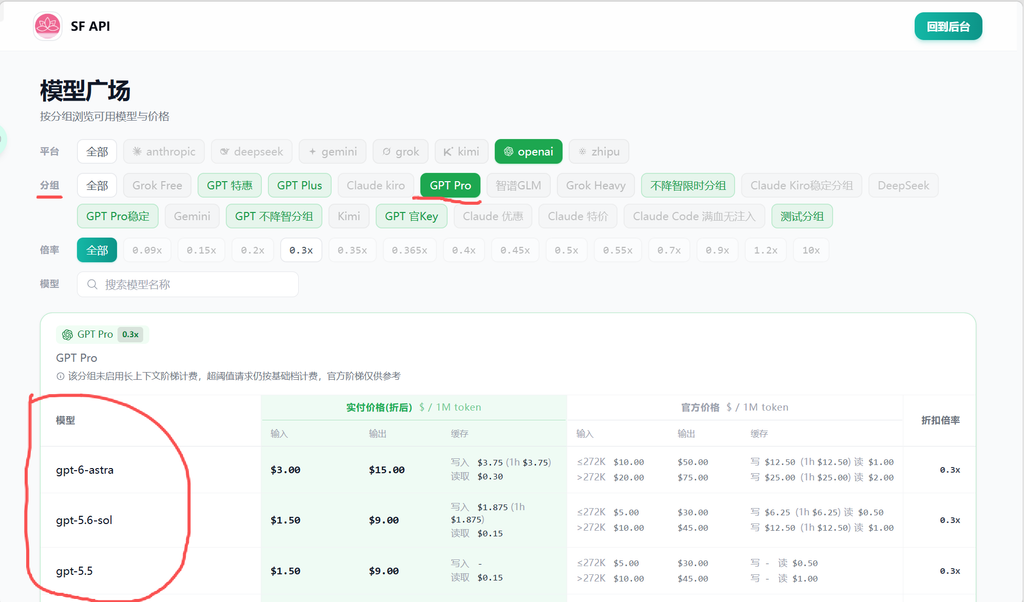Select multiplier filter 全部
Viewport: 1024px width, 602px height.
pos(97,250)
